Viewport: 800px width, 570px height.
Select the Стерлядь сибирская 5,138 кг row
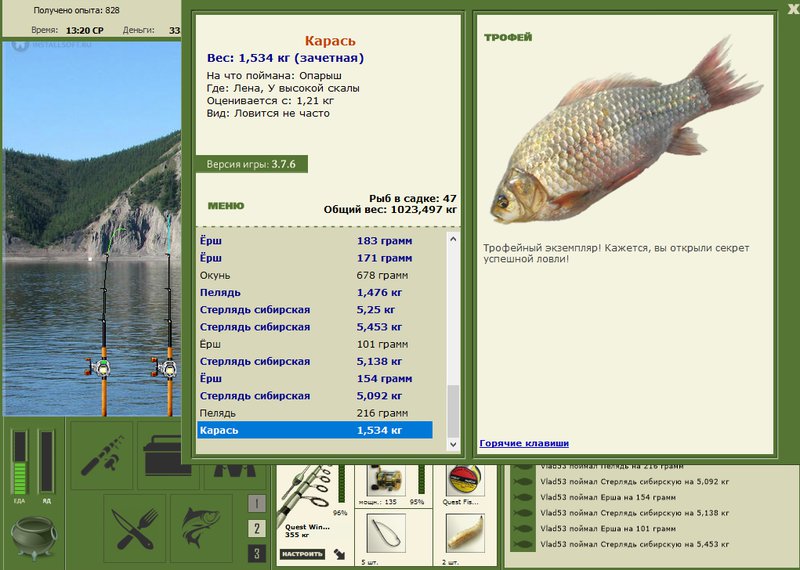[315, 361]
